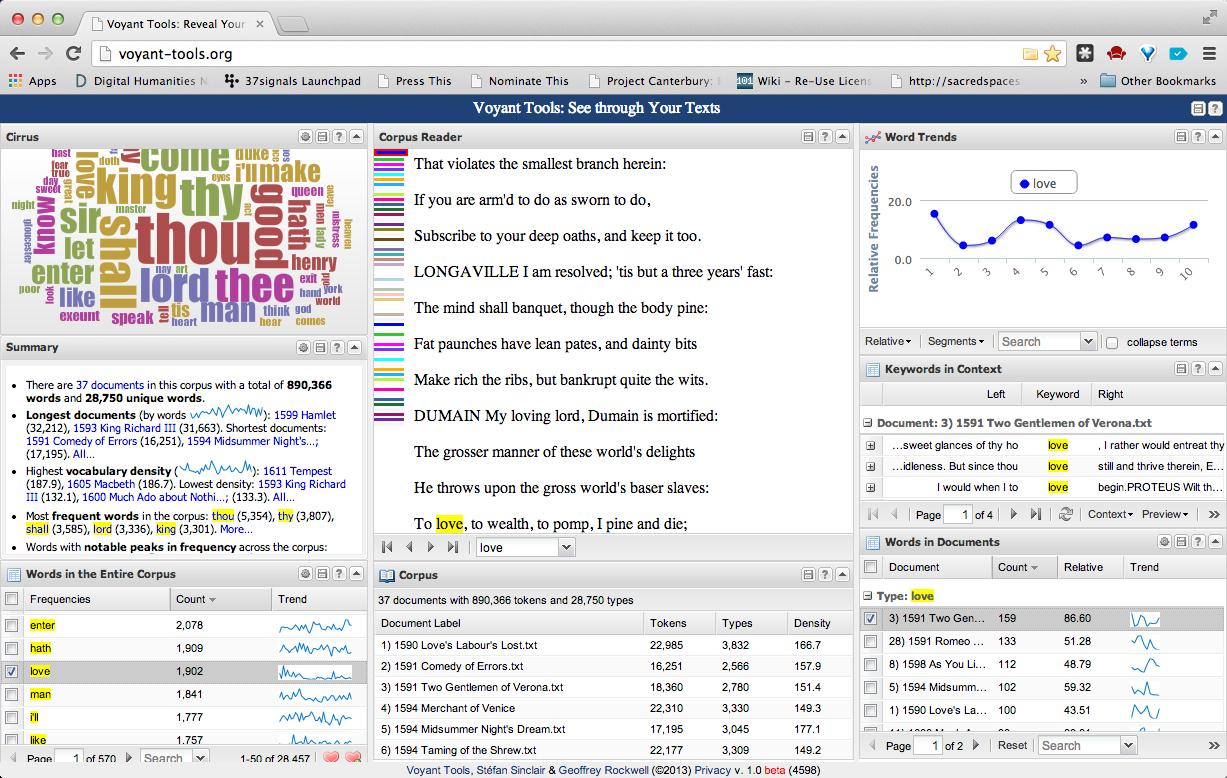
Task: Go to next page of Keywords in Context
Action: click(x=1013, y=514)
